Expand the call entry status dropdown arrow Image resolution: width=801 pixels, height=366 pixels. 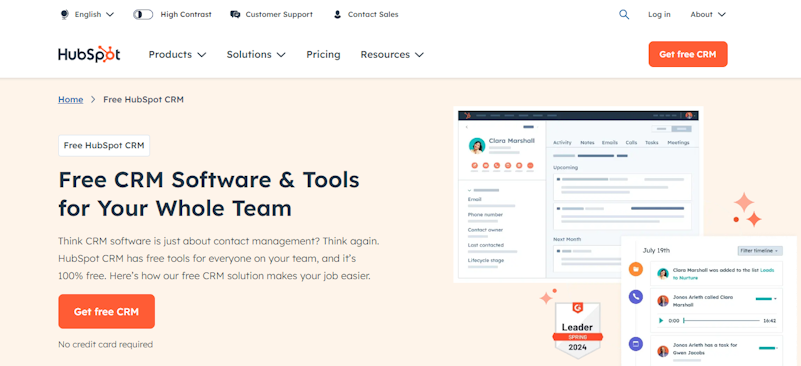pos(775,299)
